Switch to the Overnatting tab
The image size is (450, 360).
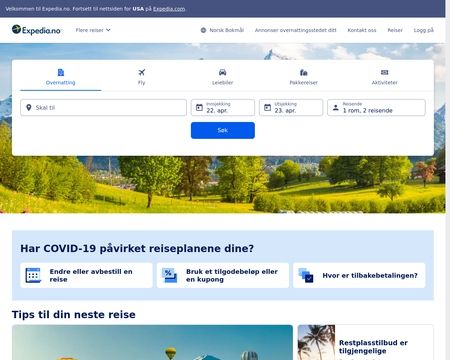point(61,77)
